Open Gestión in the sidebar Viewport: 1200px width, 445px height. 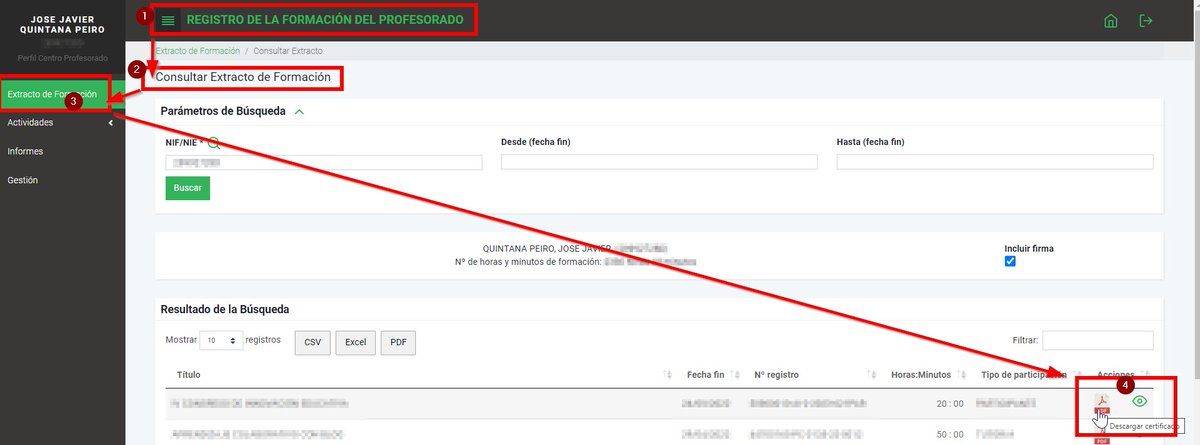[x=22, y=181]
